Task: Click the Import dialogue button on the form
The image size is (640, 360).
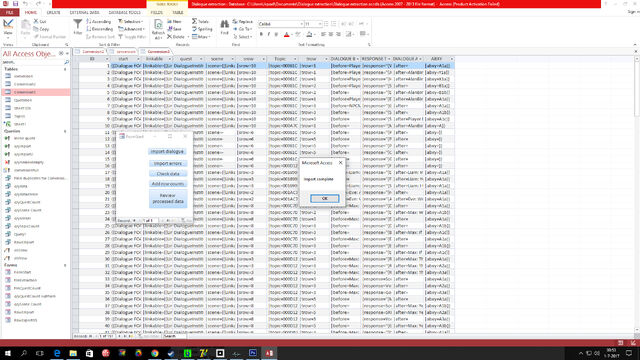Action: (x=167, y=151)
